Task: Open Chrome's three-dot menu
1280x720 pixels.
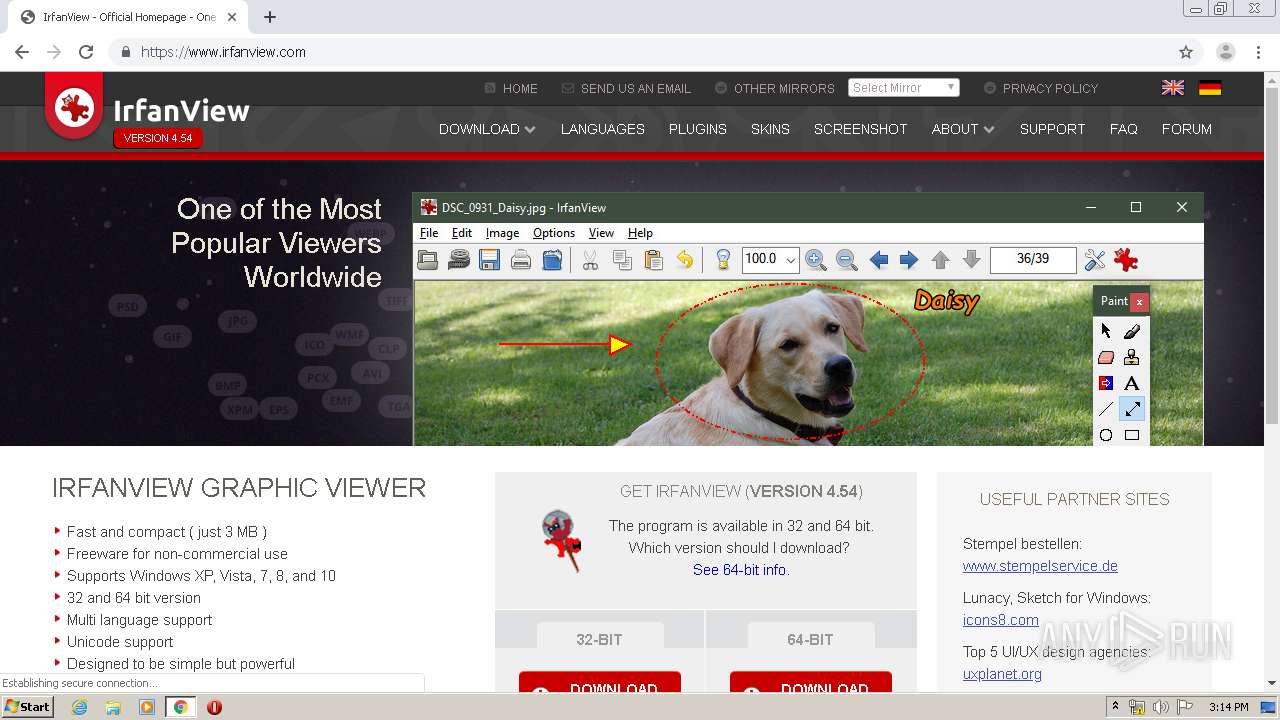Action: (x=1259, y=52)
